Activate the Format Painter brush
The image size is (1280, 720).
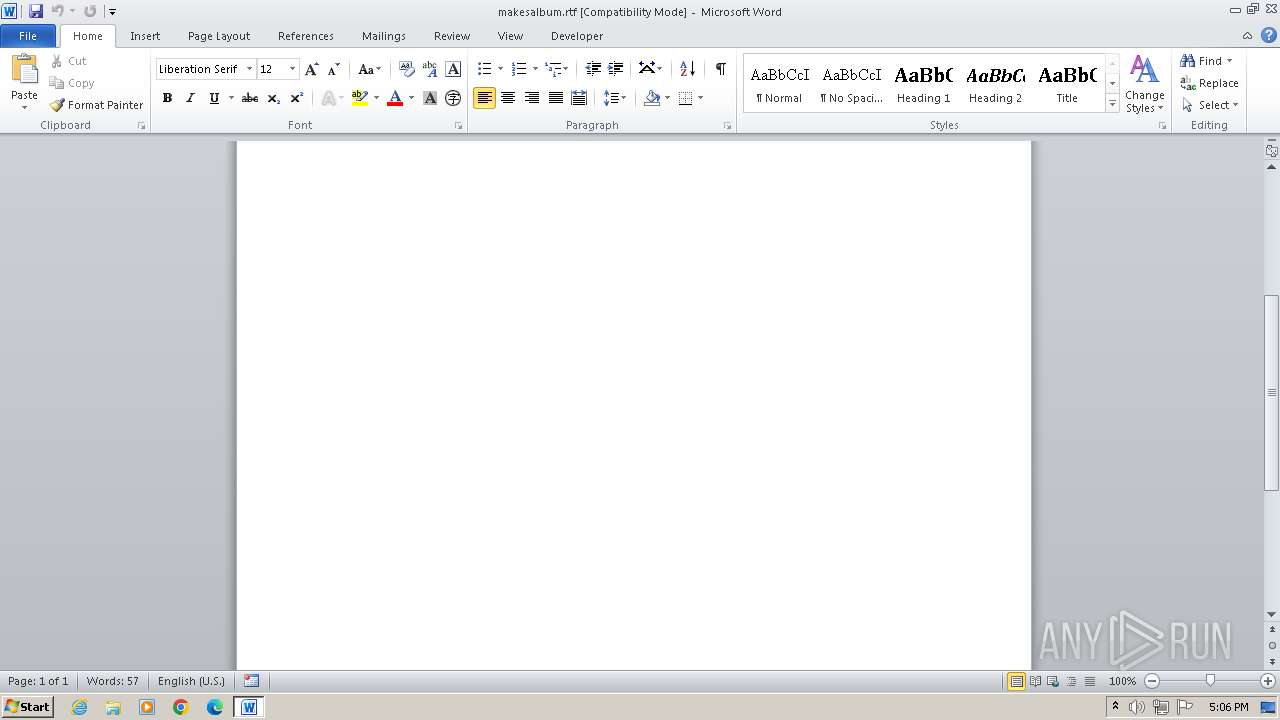point(97,105)
